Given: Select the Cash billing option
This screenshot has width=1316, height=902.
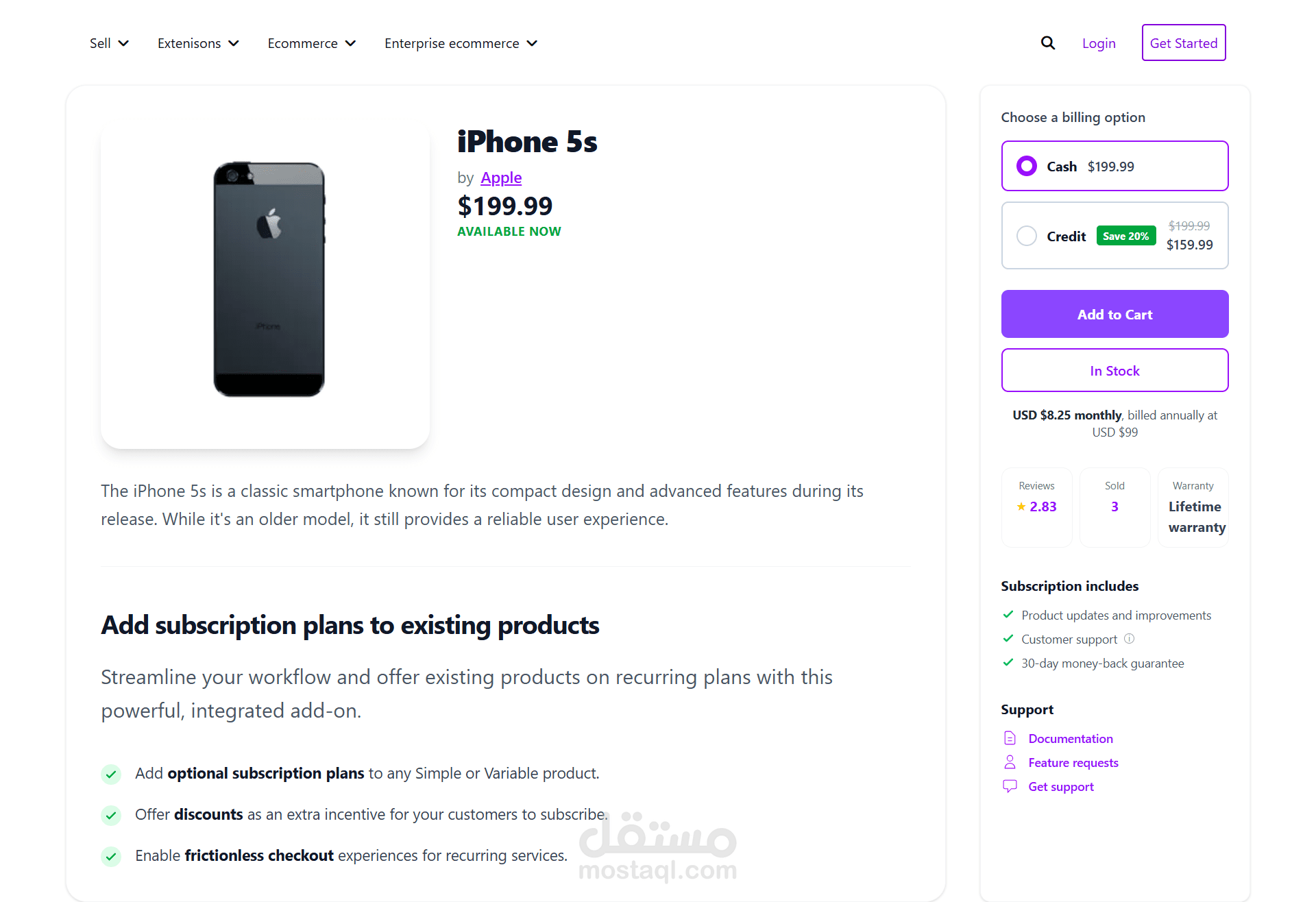Looking at the screenshot, I should coord(1027,166).
